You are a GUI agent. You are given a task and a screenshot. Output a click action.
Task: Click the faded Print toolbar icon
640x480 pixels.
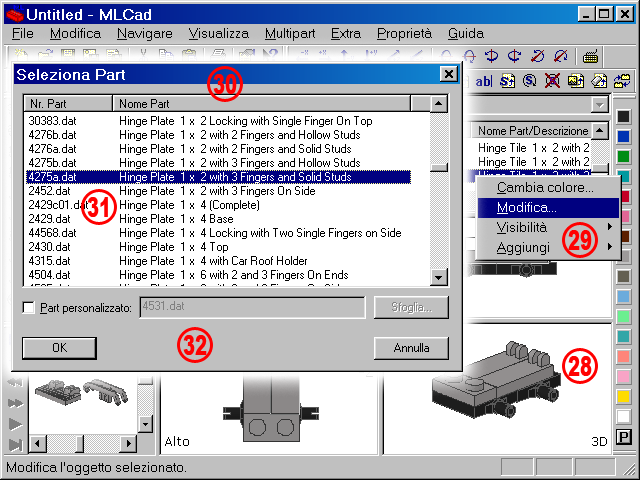(218, 55)
